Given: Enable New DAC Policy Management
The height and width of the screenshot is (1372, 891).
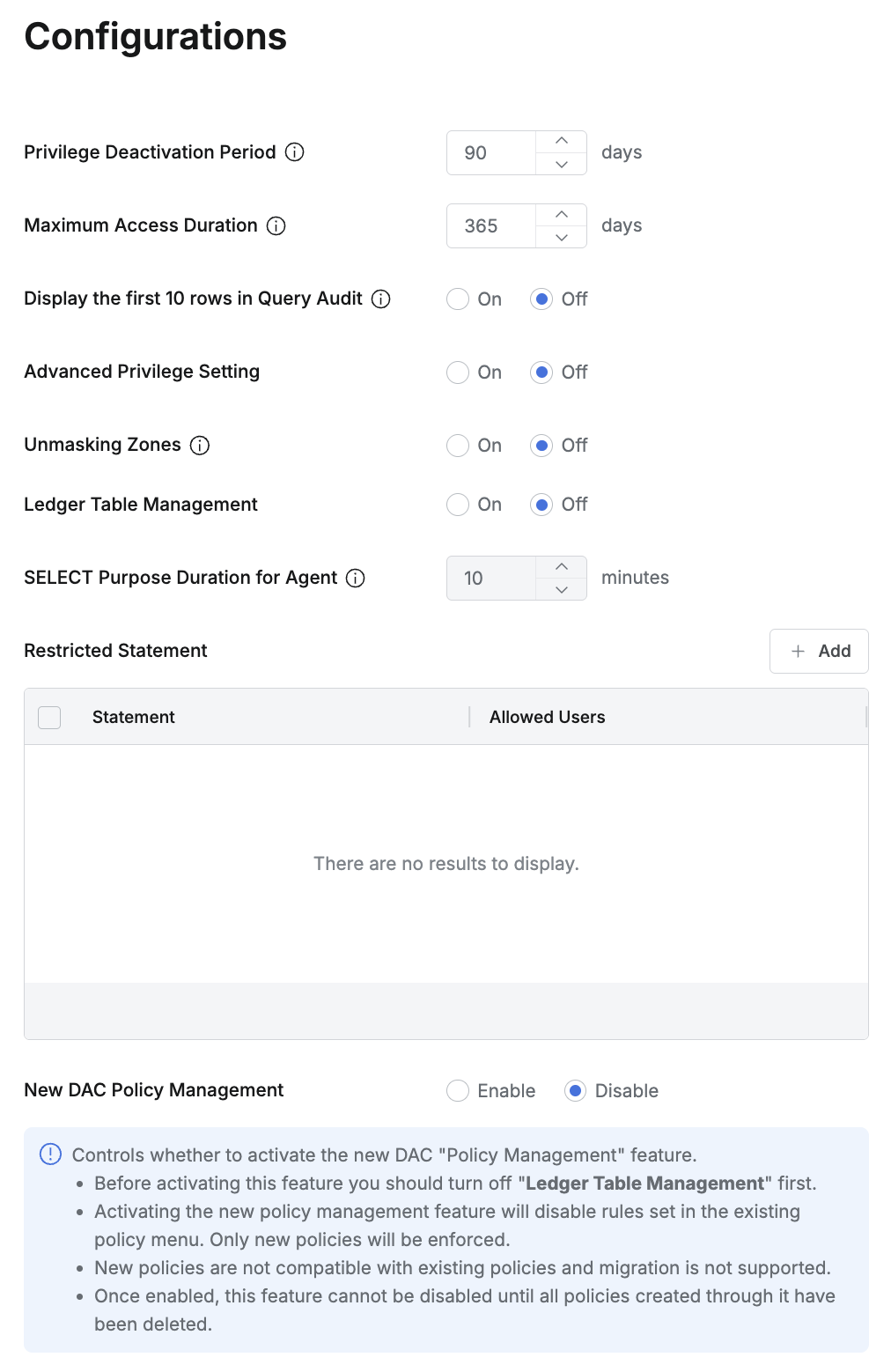Looking at the screenshot, I should click(458, 1091).
